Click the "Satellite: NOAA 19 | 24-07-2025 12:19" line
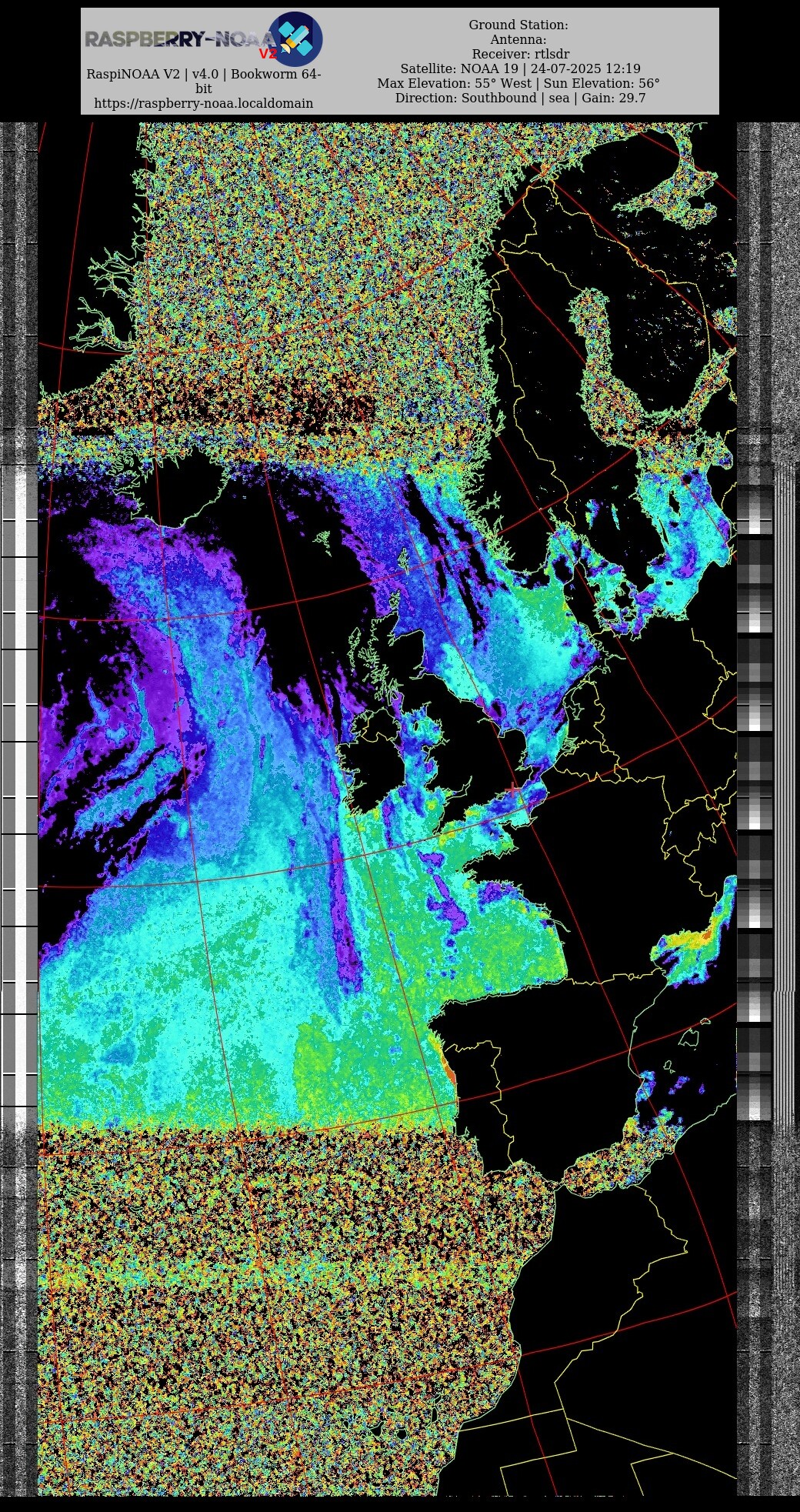The width and height of the screenshot is (800, 1512). 520,68
